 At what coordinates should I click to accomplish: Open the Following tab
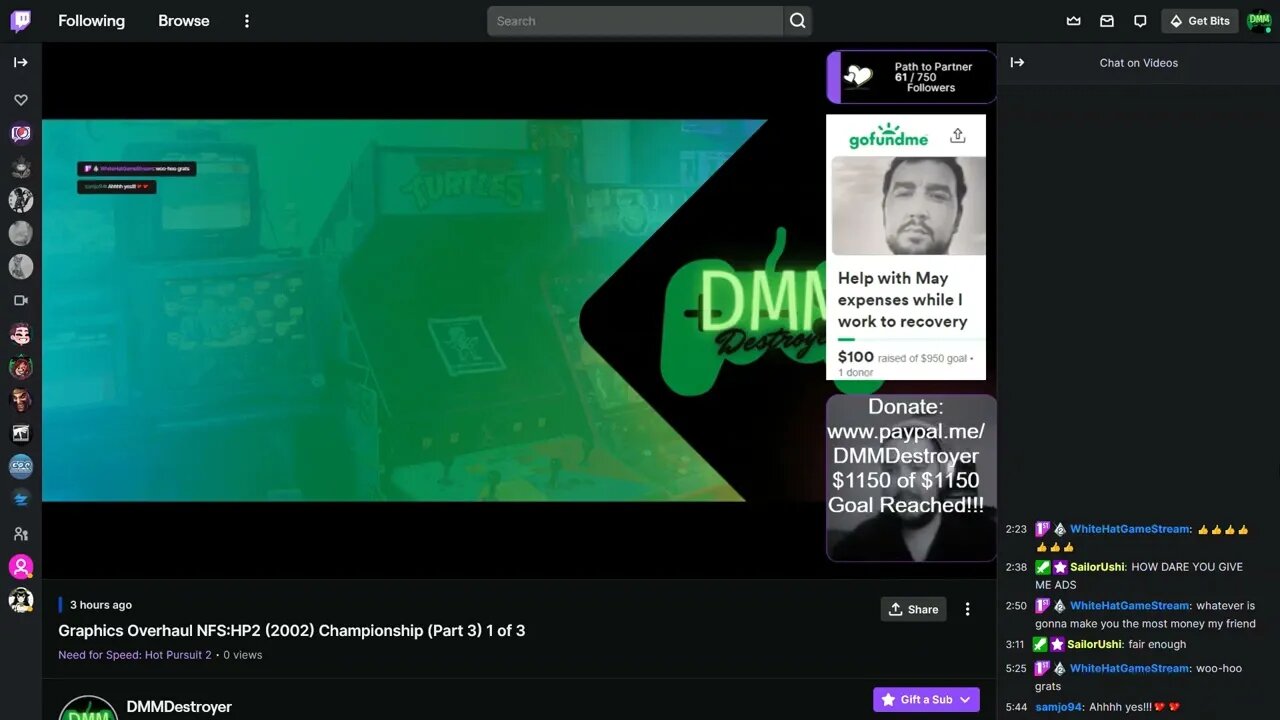click(x=91, y=21)
